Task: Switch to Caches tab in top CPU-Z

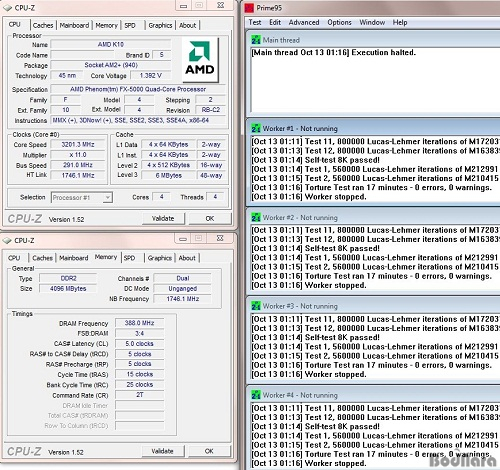Action: [x=43, y=25]
